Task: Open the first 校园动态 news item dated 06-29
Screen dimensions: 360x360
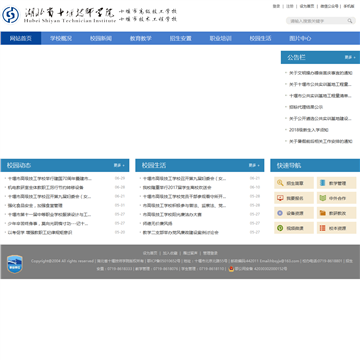Action: point(50,179)
